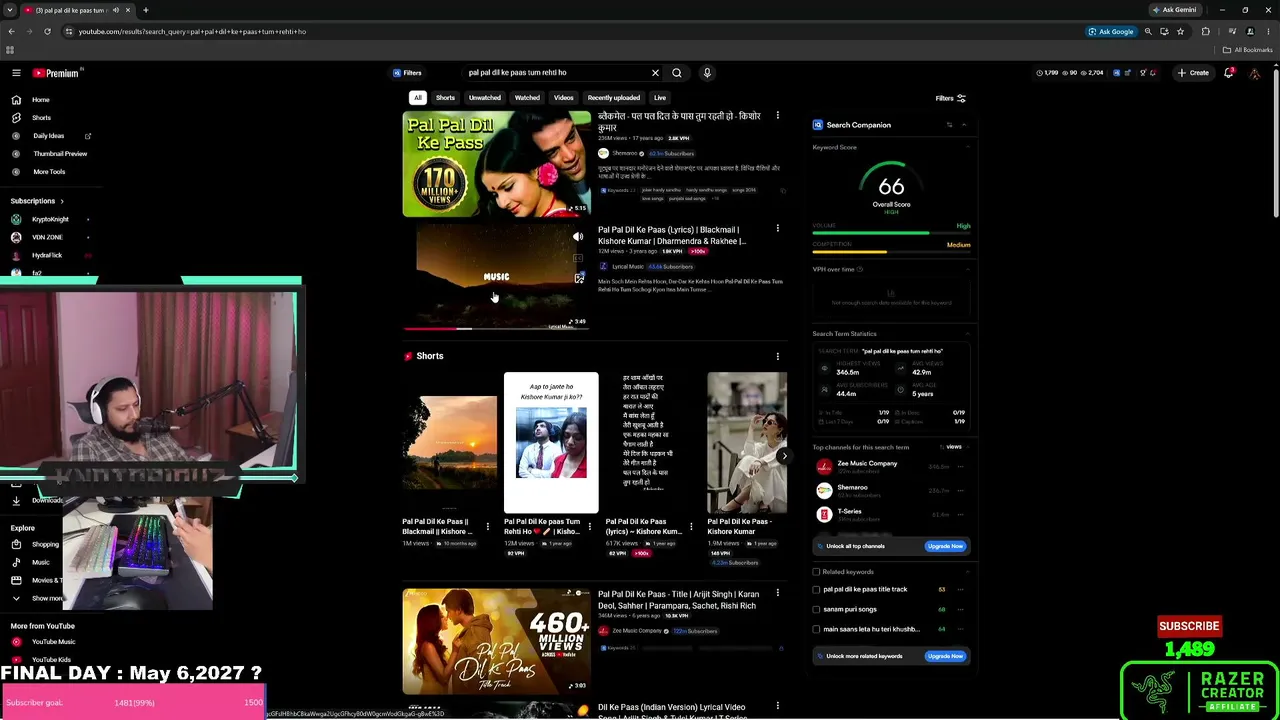Open Filters above Search Companion
This screenshot has width=1280, height=720.
pyautogui.click(x=950, y=99)
